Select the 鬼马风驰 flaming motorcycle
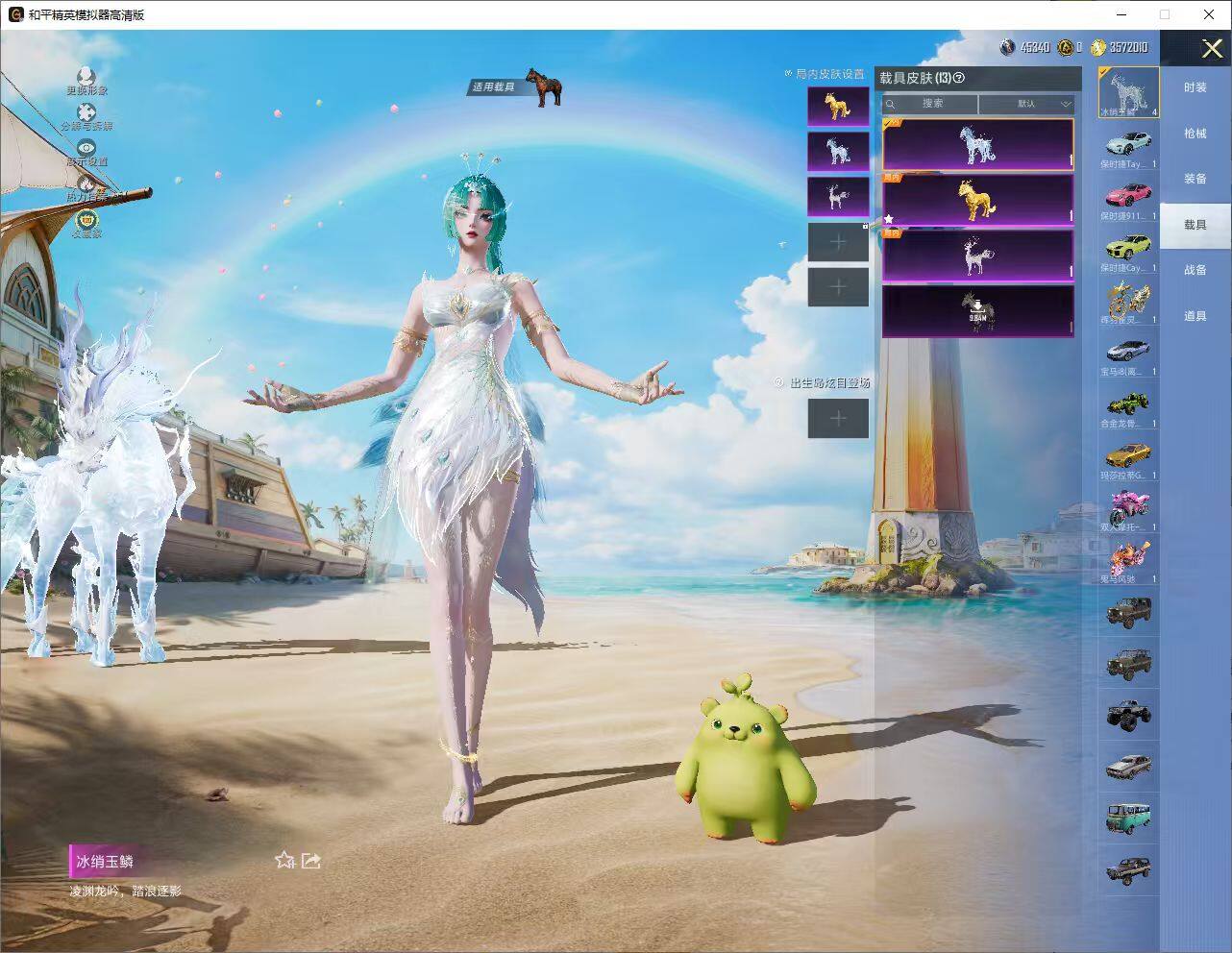 tap(1128, 561)
